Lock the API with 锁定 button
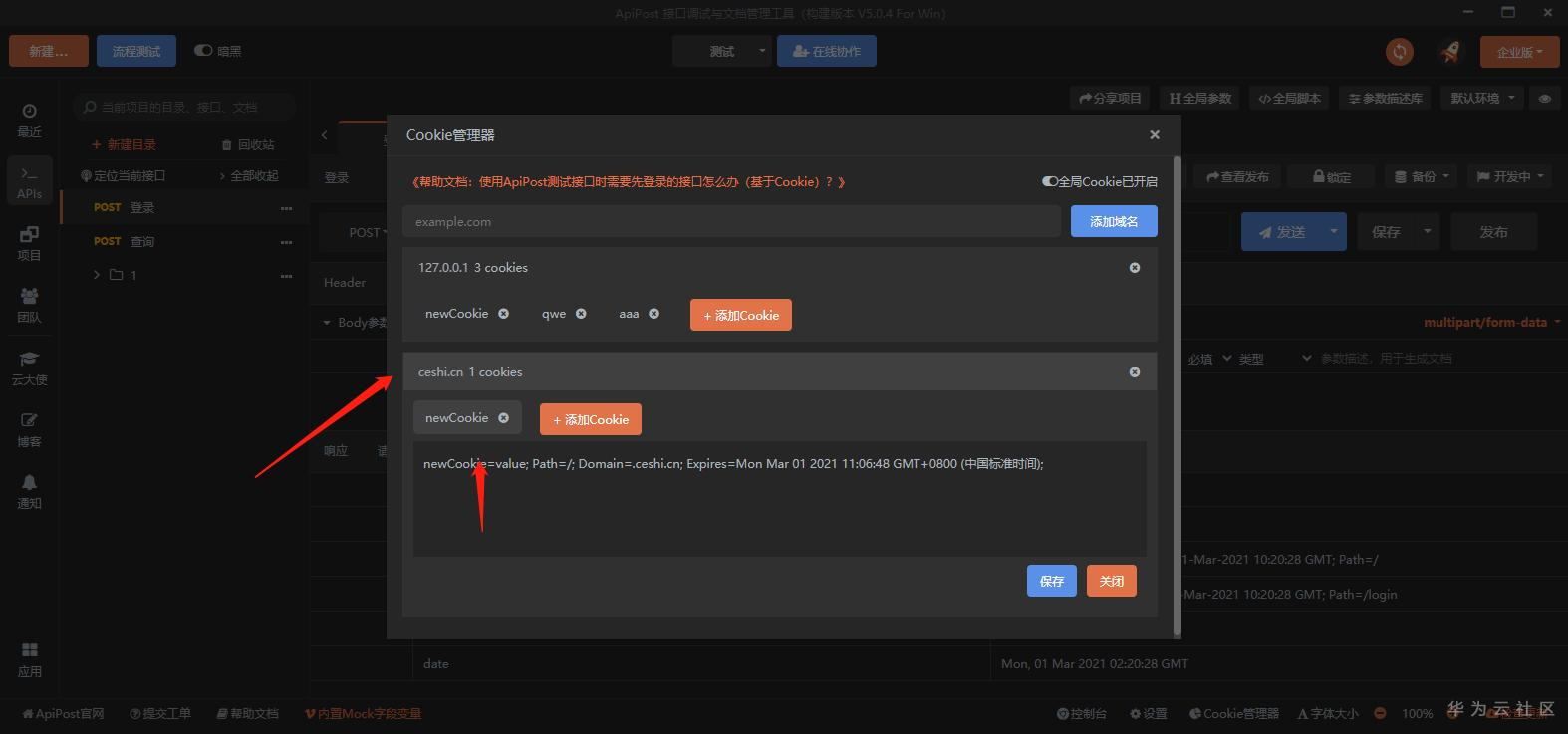The width and height of the screenshot is (1568, 734). (1332, 177)
